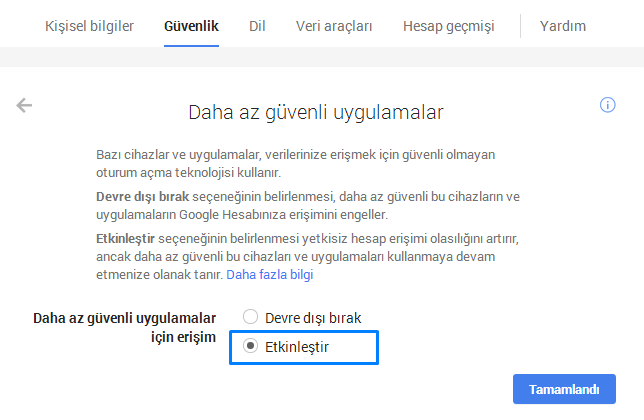Image resolution: width=644 pixels, height=420 pixels.
Task: Click the Yardım menu item
Action: click(563, 25)
